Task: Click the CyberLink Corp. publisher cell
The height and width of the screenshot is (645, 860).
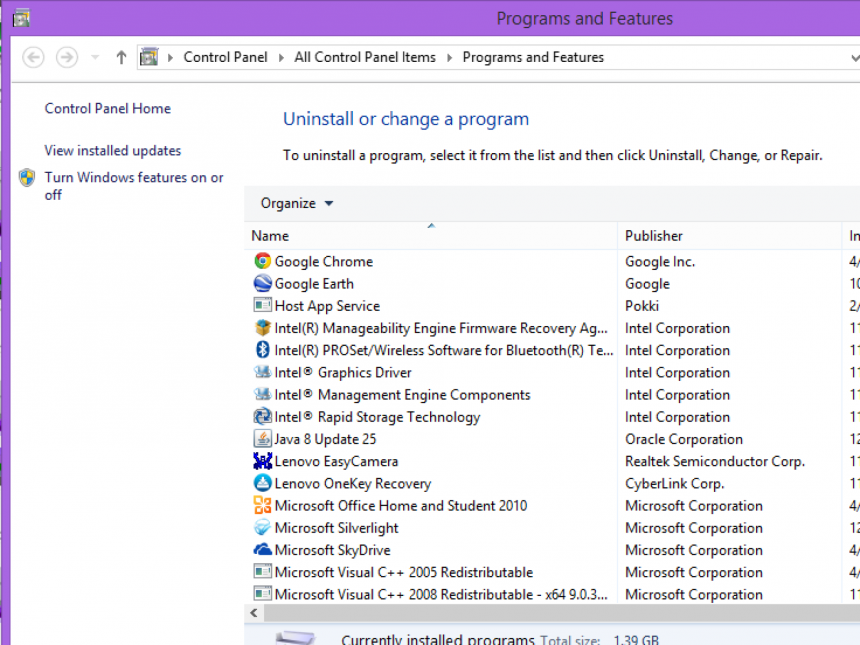Action: (675, 483)
